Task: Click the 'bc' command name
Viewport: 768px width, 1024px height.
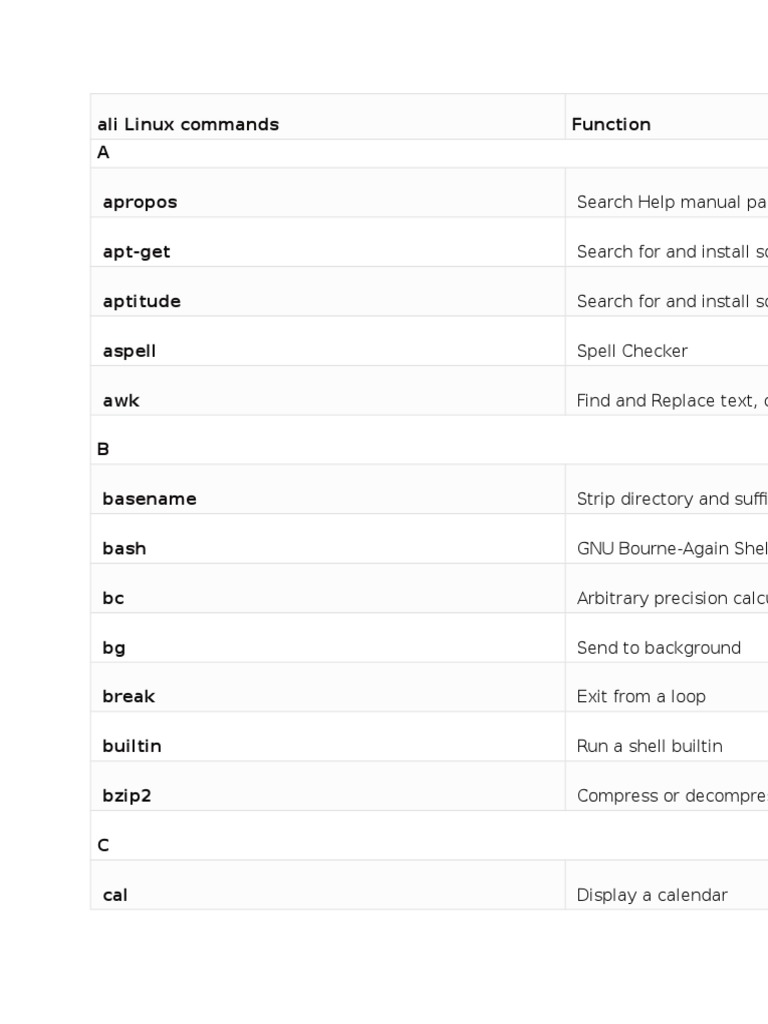Action: pyautogui.click(x=113, y=598)
